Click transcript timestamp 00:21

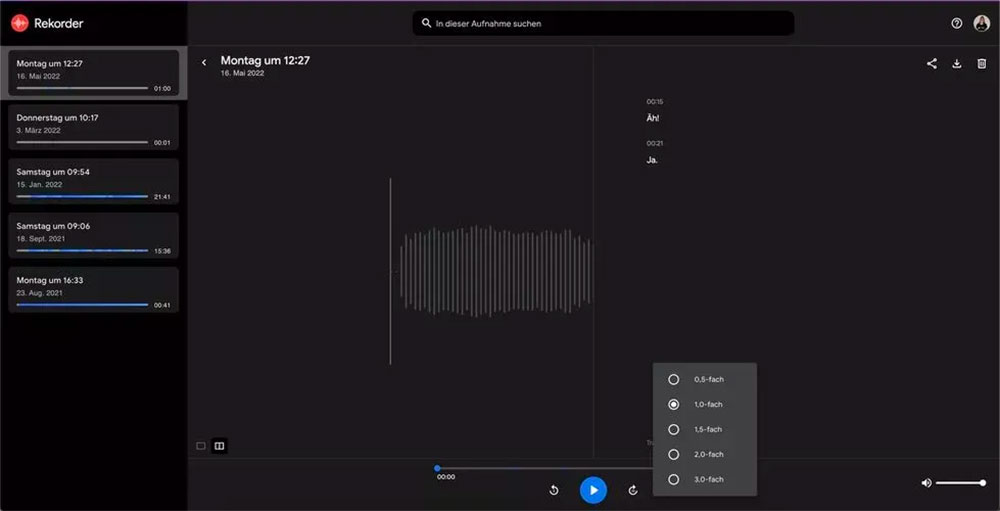(x=654, y=144)
